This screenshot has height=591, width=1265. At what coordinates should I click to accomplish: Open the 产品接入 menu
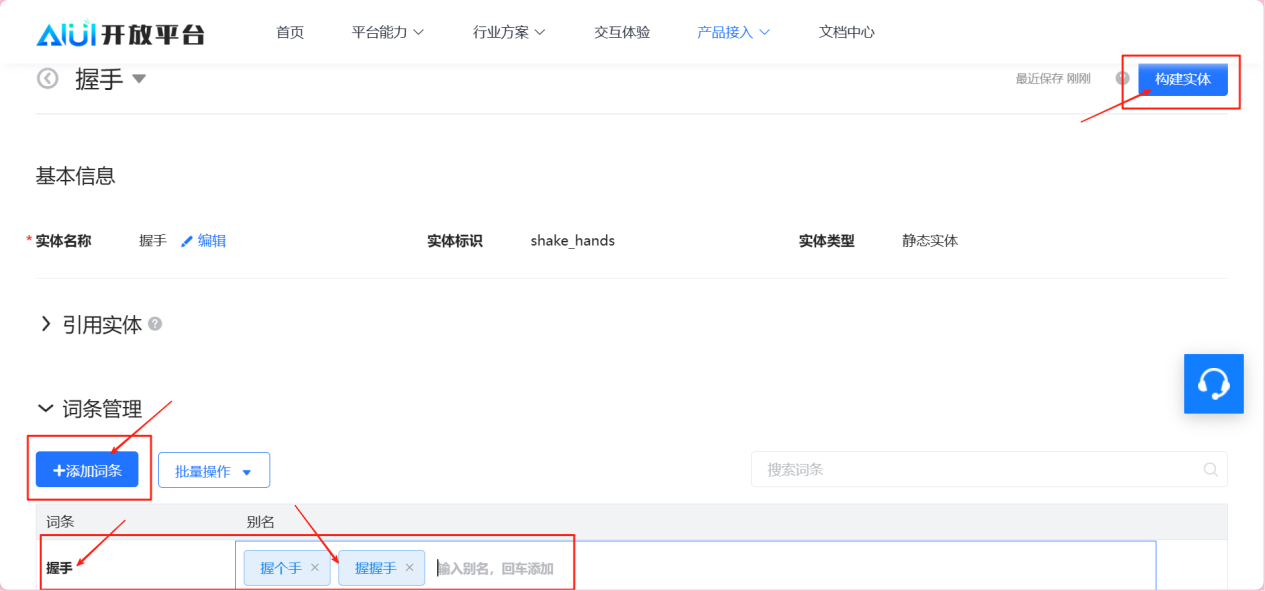pyautogui.click(x=733, y=32)
